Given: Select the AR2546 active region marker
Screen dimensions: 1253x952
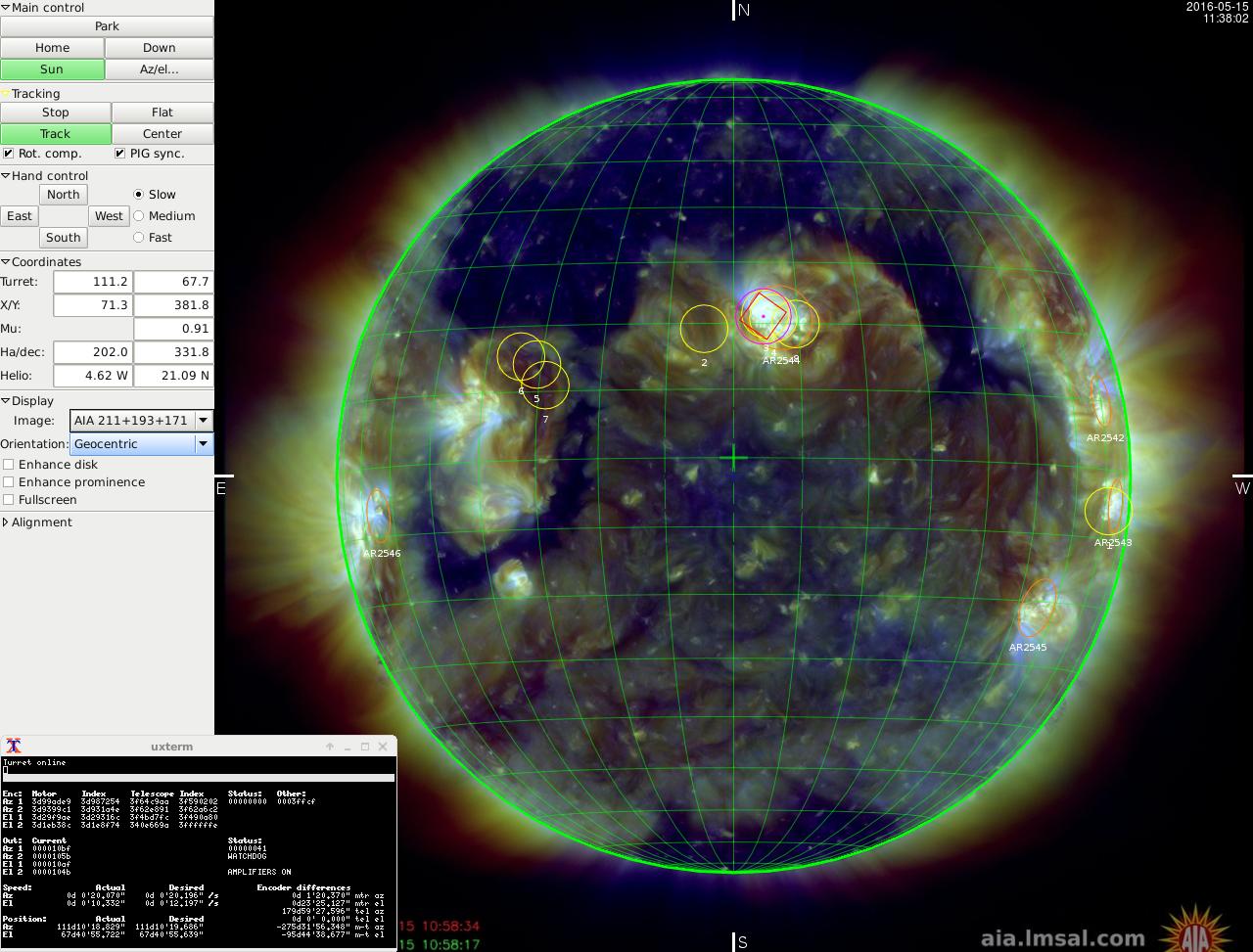Looking at the screenshot, I should [x=377, y=514].
